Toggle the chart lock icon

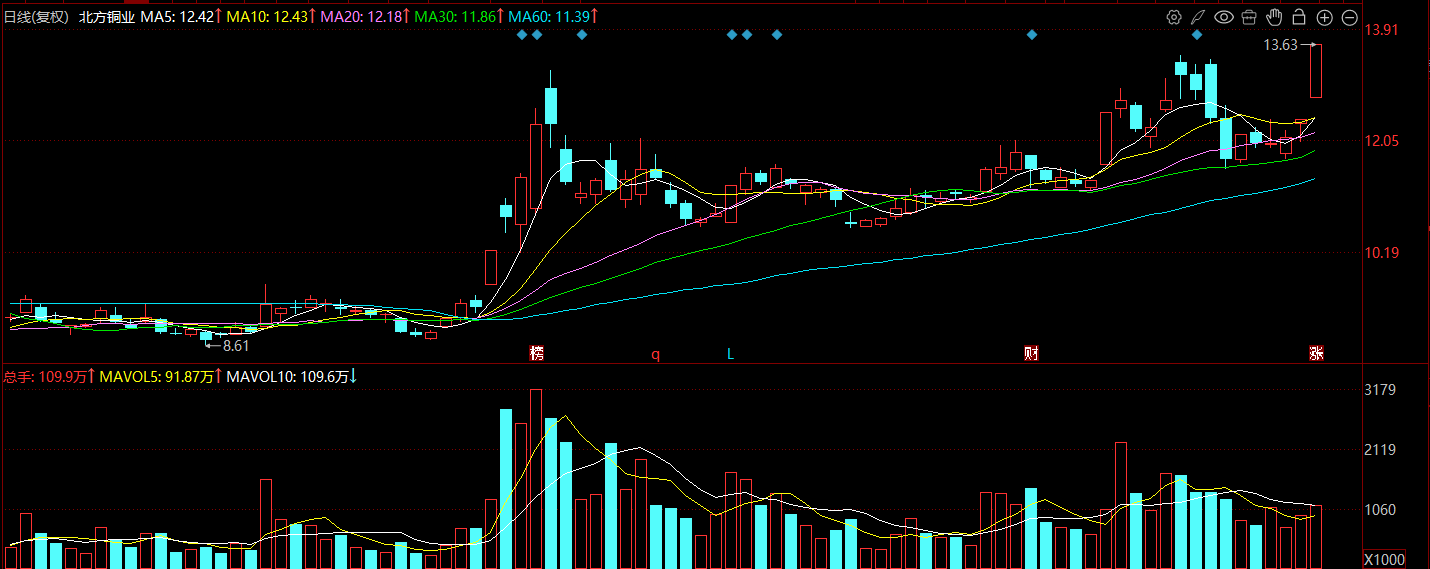1299,17
